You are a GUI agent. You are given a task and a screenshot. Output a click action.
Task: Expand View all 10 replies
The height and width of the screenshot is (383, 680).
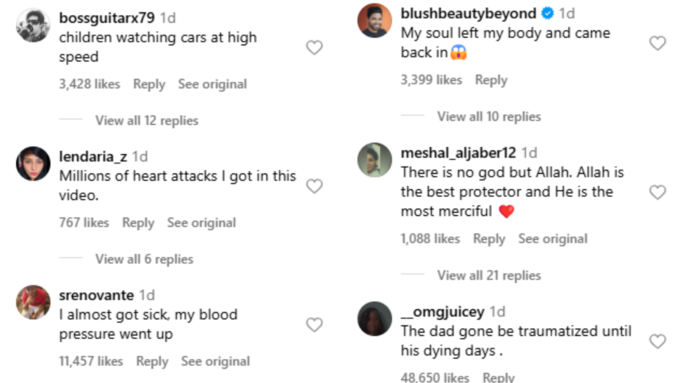489,117
